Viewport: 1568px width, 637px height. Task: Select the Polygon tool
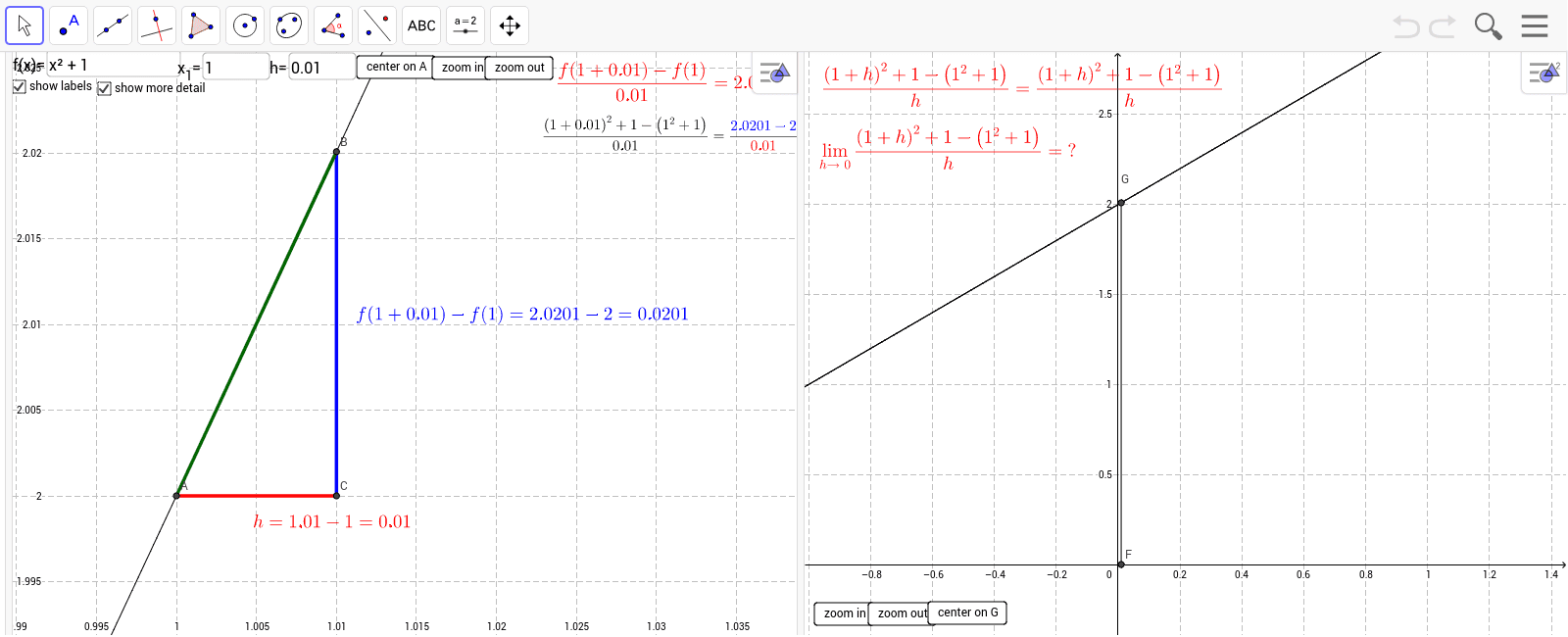point(201,25)
